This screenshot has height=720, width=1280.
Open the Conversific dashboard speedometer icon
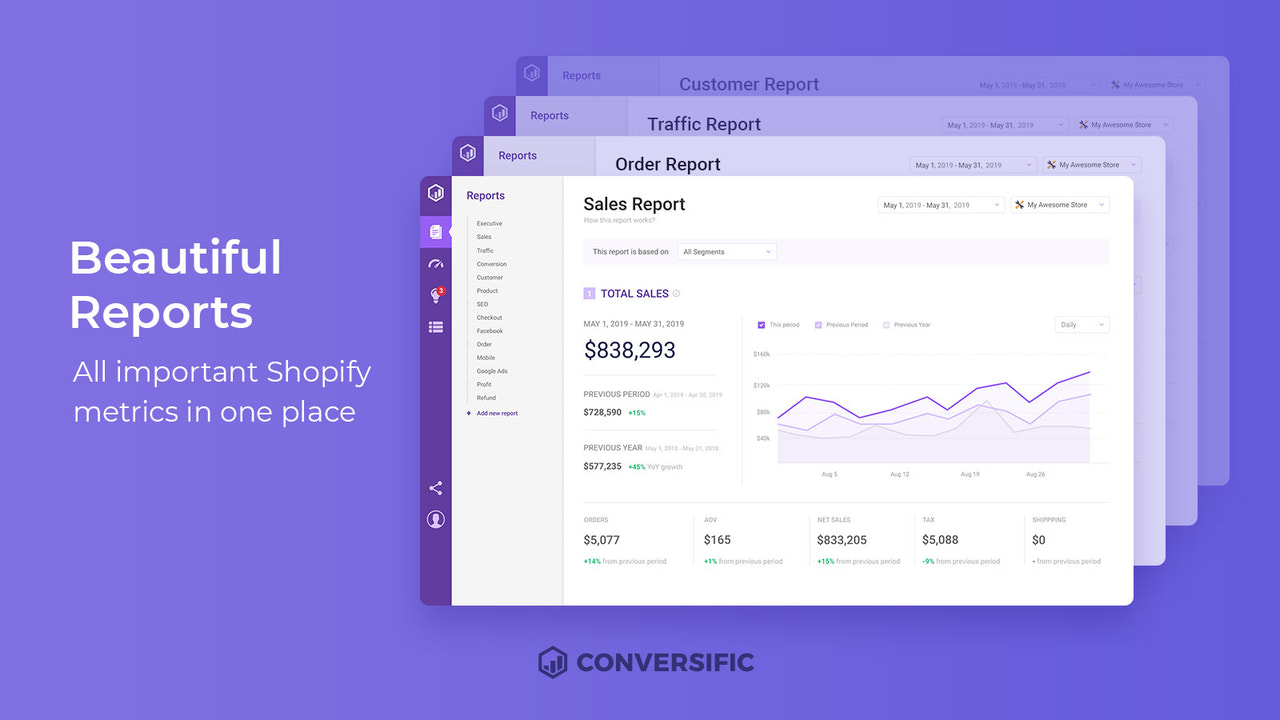coord(435,262)
